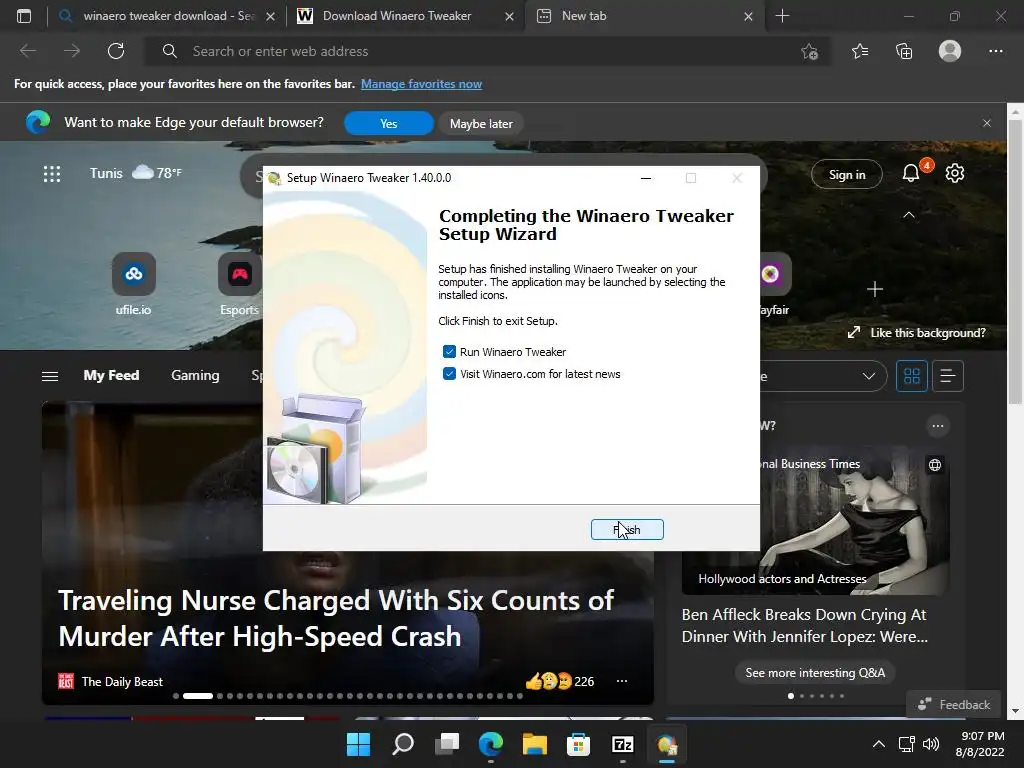
Task: Open Traveling Nurse Charged news headline
Action: [x=336, y=618]
